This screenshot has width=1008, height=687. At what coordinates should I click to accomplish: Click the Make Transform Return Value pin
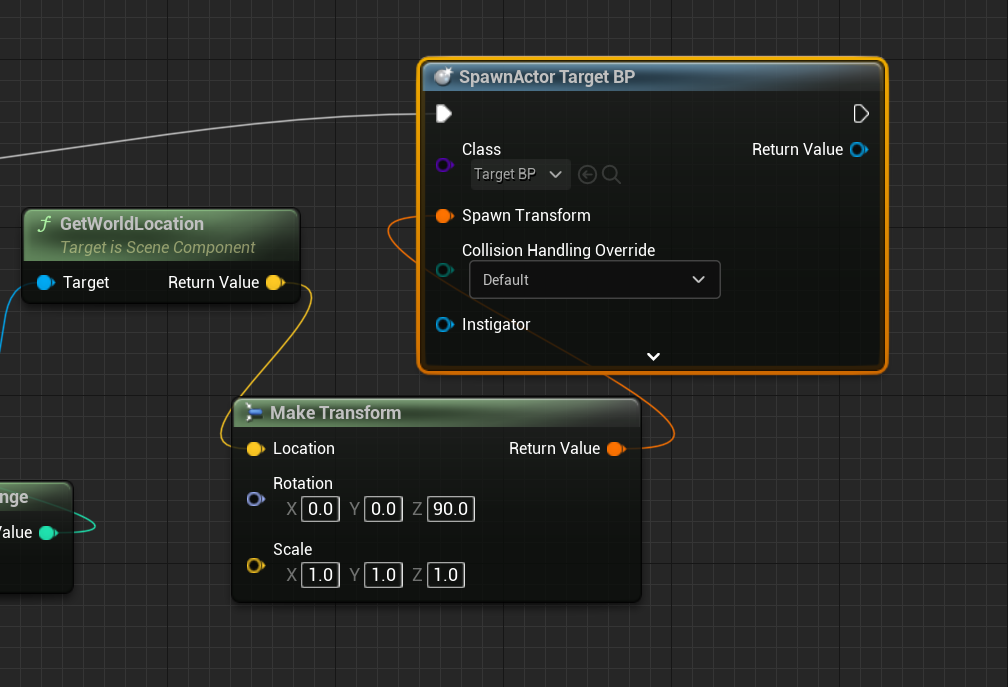pos(615,449)
